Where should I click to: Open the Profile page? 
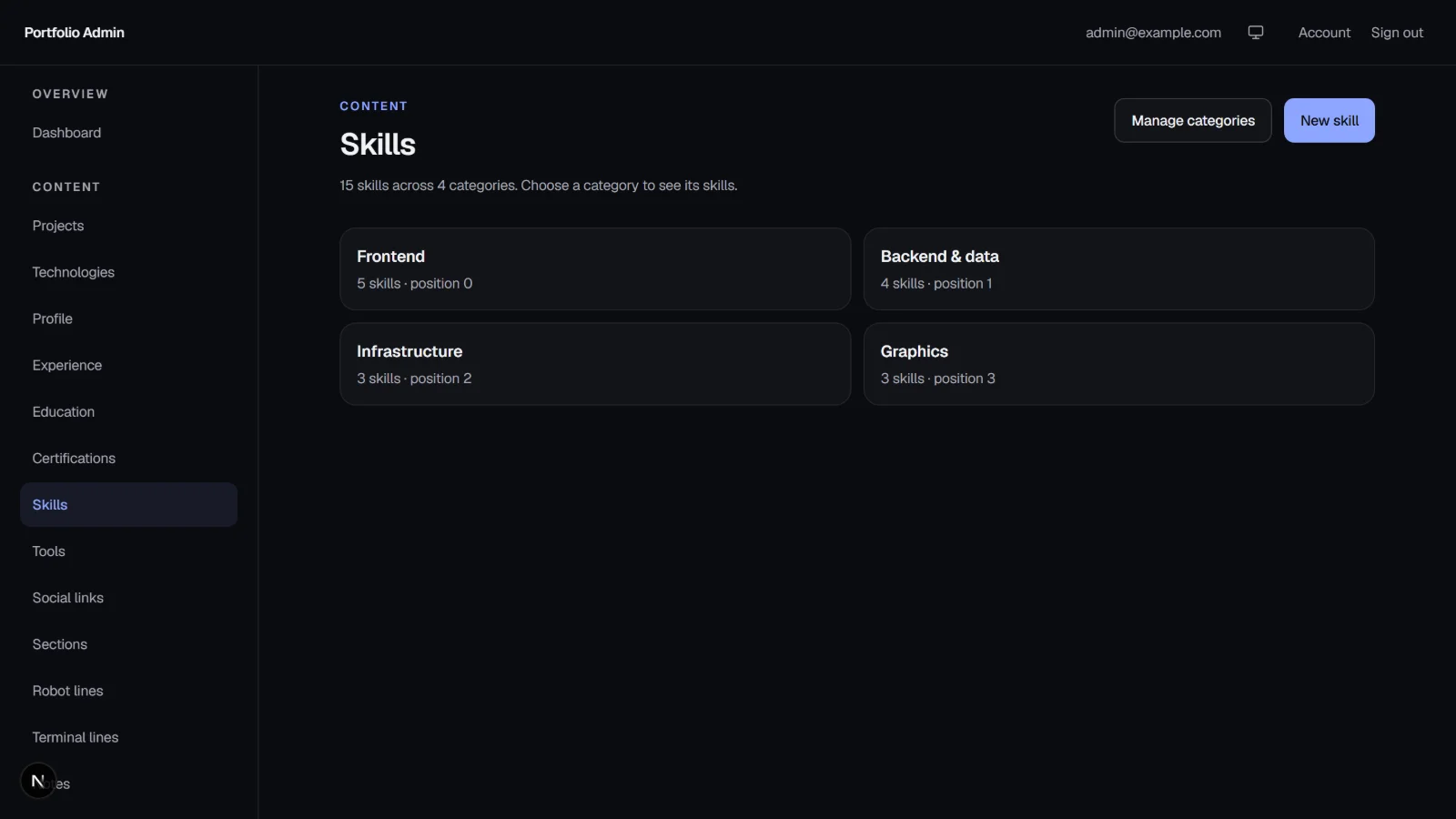point(128,318)
